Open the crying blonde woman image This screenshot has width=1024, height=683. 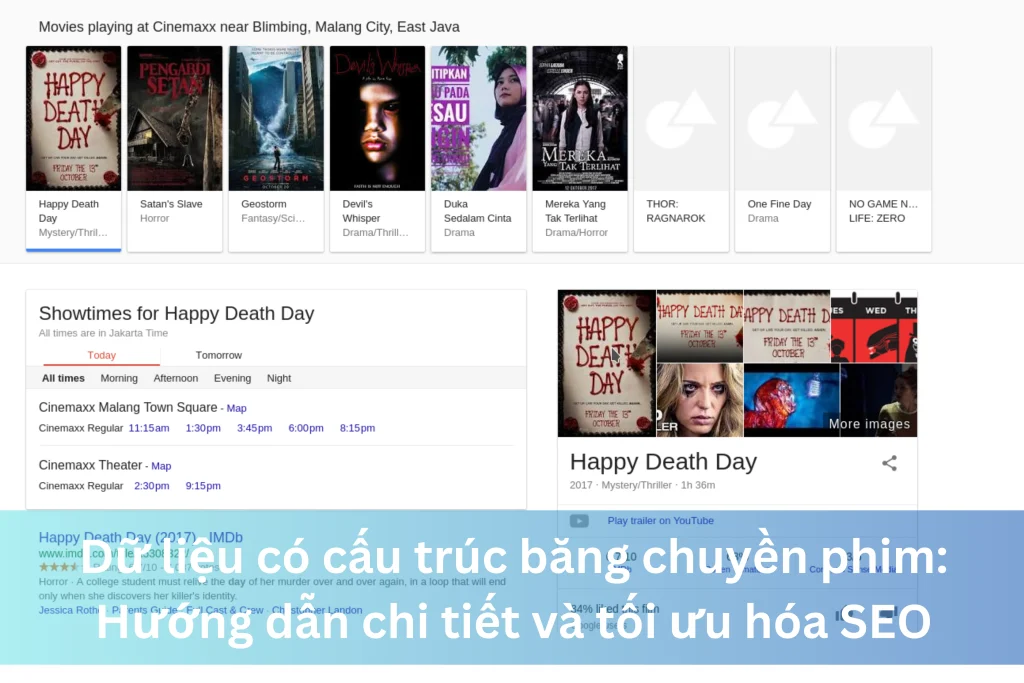[x=699, y=400]
